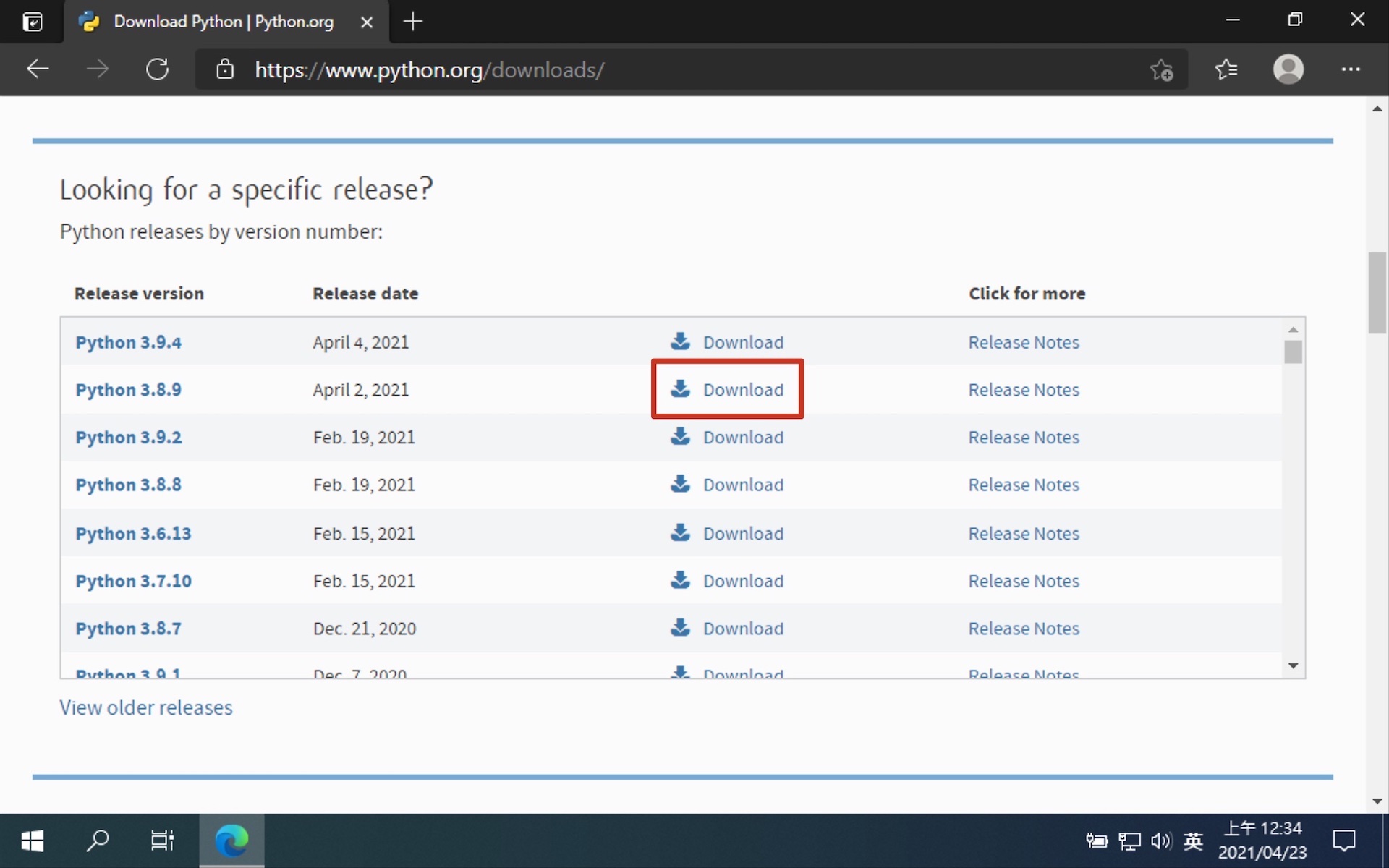
Task: Open the Python 3.8.7 release page link
Action: (x=128, y=629)
